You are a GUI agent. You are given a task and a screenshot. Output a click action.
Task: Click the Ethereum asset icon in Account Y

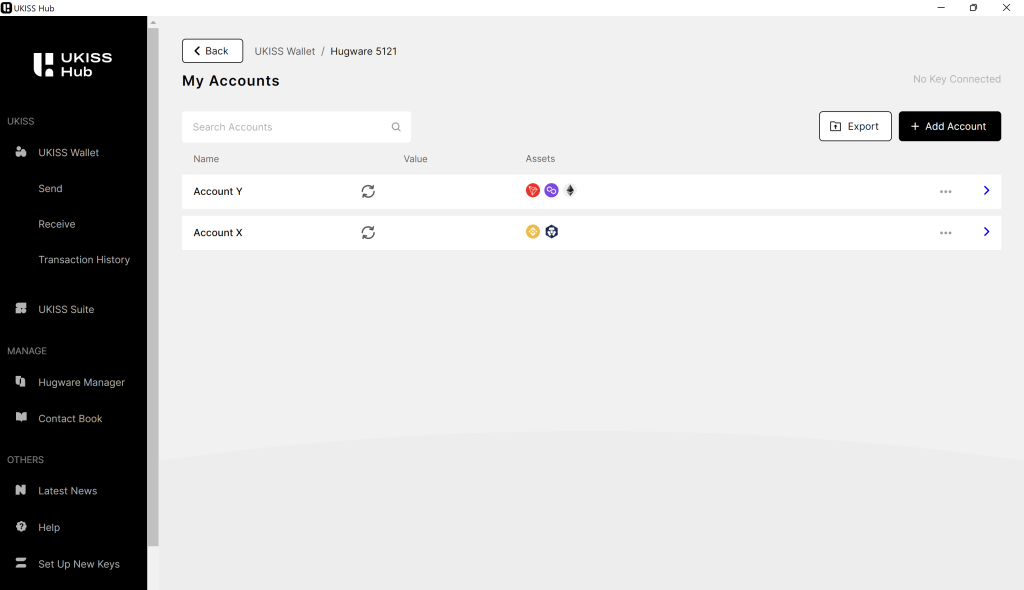[570, 190]
